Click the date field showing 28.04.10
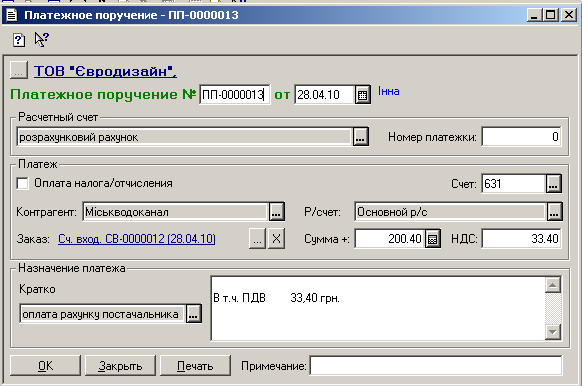Screen dimensions: 582x386 pos(324,95)
